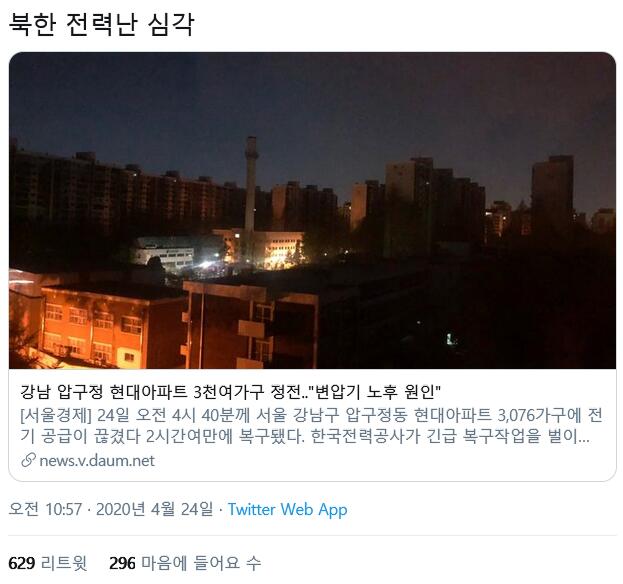View the 296 마음에 들어요 likes count
The height and width of the screenshot is (584, 623).
tap(185, 563)
